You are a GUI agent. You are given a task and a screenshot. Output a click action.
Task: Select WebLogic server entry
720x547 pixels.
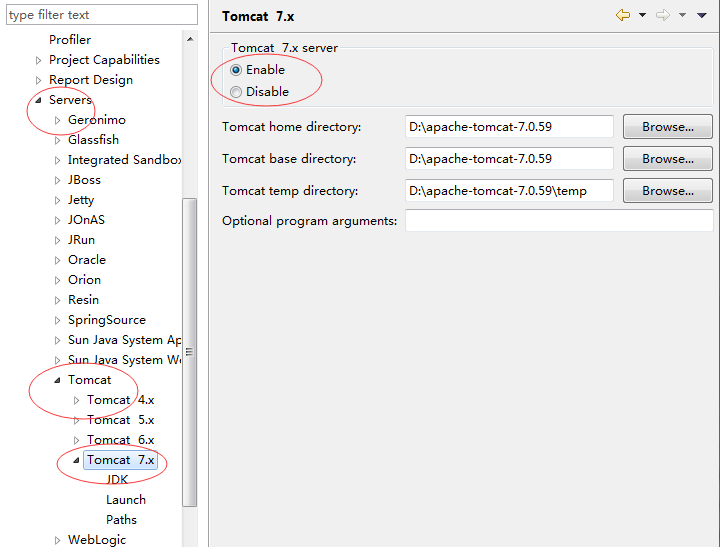pyautogui.click(x=97, y=540)
